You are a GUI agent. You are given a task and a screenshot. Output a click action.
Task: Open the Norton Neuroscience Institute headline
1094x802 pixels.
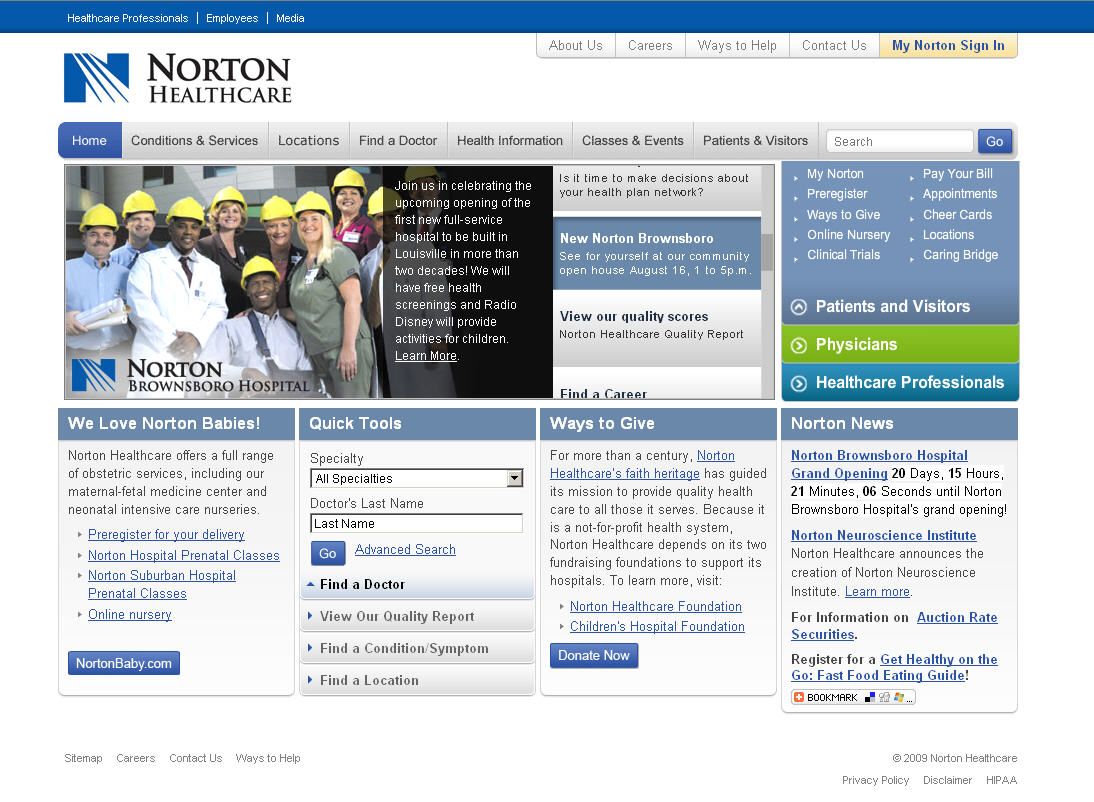click(x=884, y=535)
